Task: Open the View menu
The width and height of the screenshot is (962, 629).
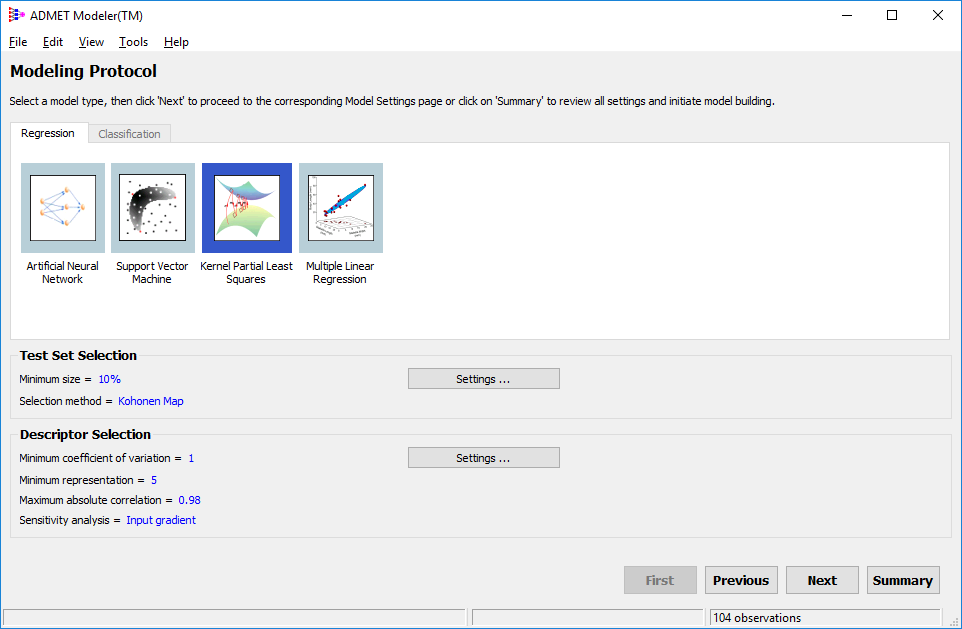Action: point(91,42)
